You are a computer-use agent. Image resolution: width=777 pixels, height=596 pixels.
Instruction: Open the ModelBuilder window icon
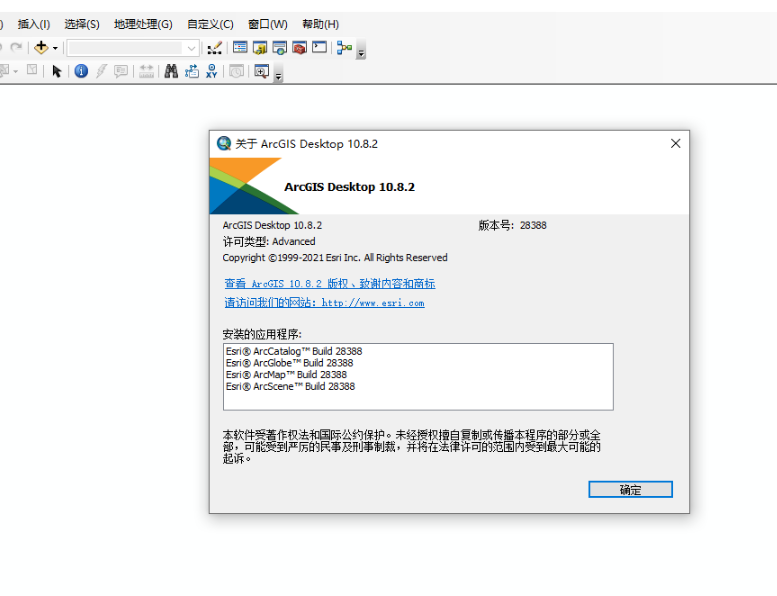click(x=344, y=48)
